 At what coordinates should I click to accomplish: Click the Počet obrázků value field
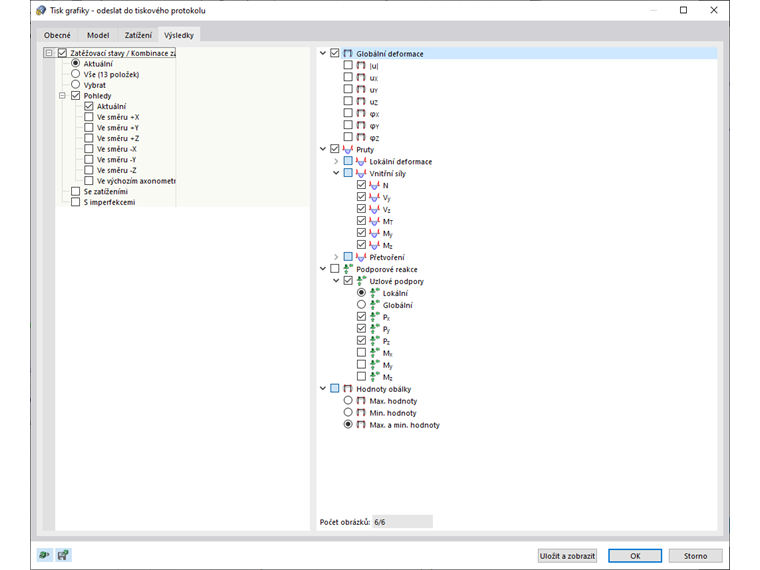402,522
